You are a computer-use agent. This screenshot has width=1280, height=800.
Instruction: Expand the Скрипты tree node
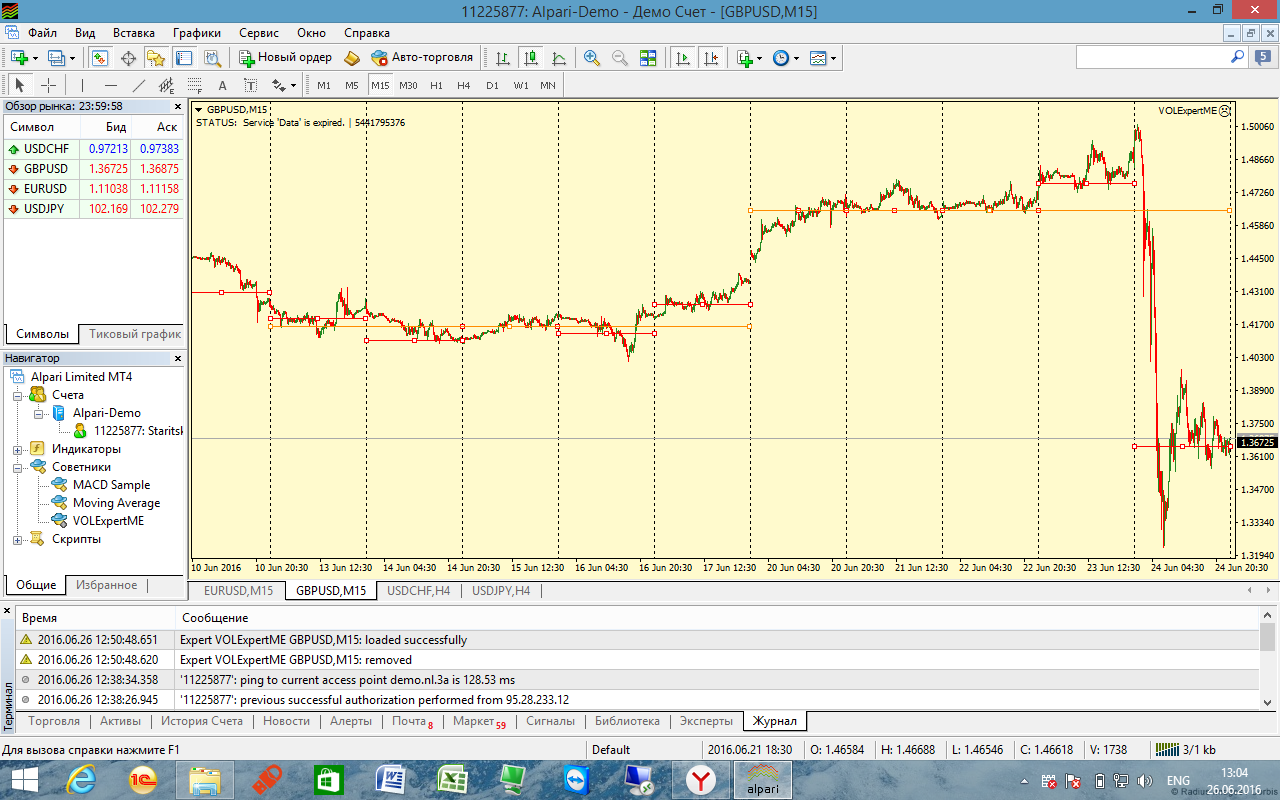click(17, 539)
